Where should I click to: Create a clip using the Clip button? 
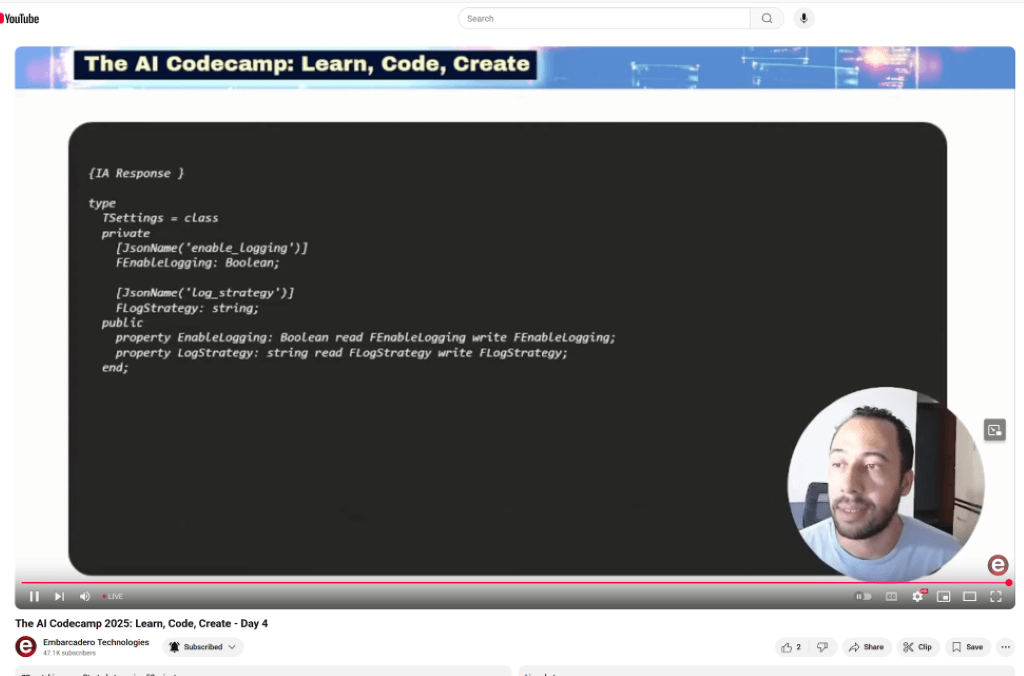point(917,647)
